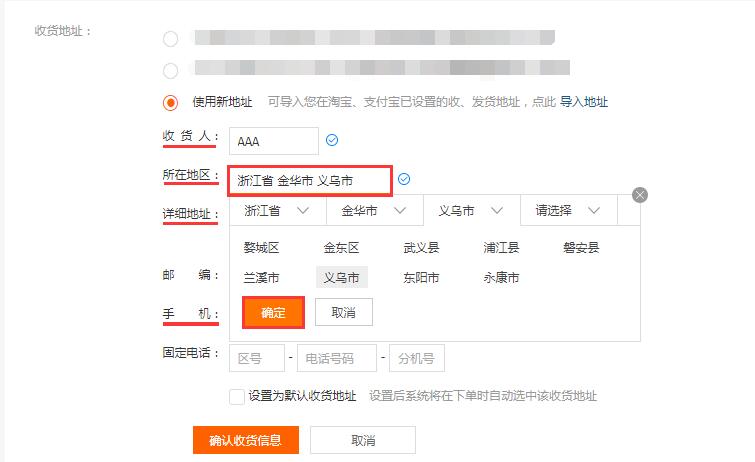The width and height of the screenshot is (755, 462).
Task: Switch to the 义乌市 district tab
Action: pos(471,211)
